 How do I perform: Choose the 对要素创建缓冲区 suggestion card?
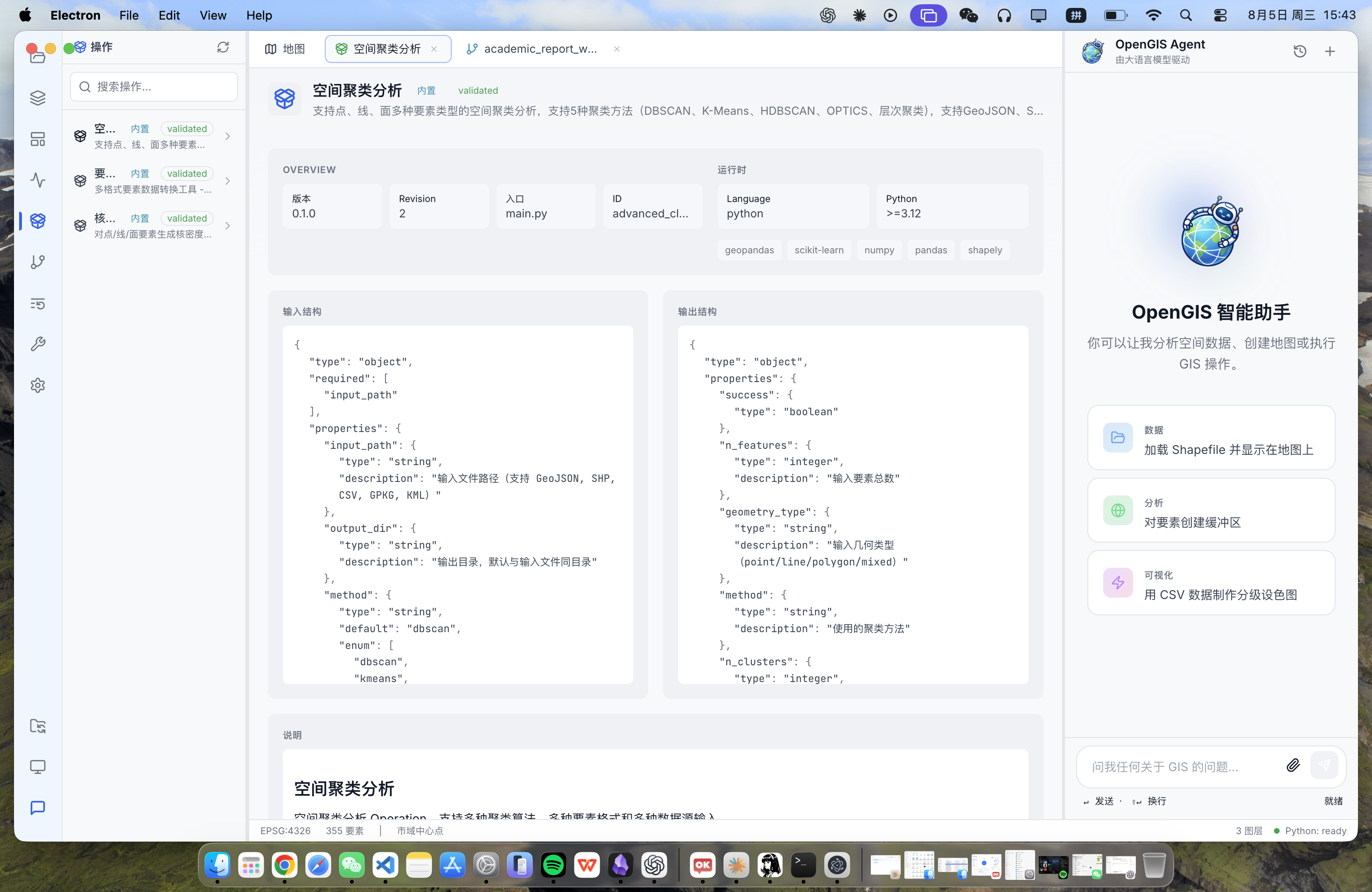click(x=1211, y=510)
